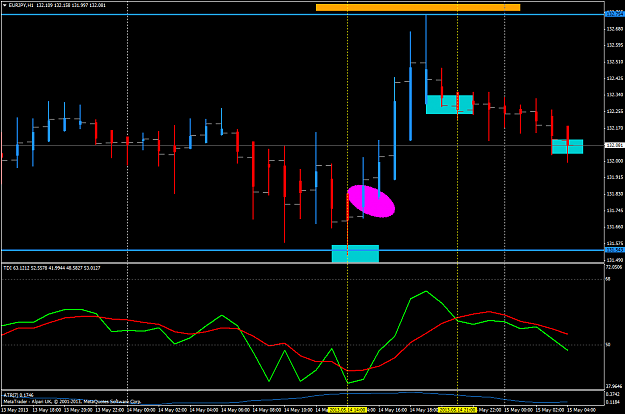The width and height of the screenshot is (625, 414).
Task: Click the 131.660 price scale label
Action: 615,227
